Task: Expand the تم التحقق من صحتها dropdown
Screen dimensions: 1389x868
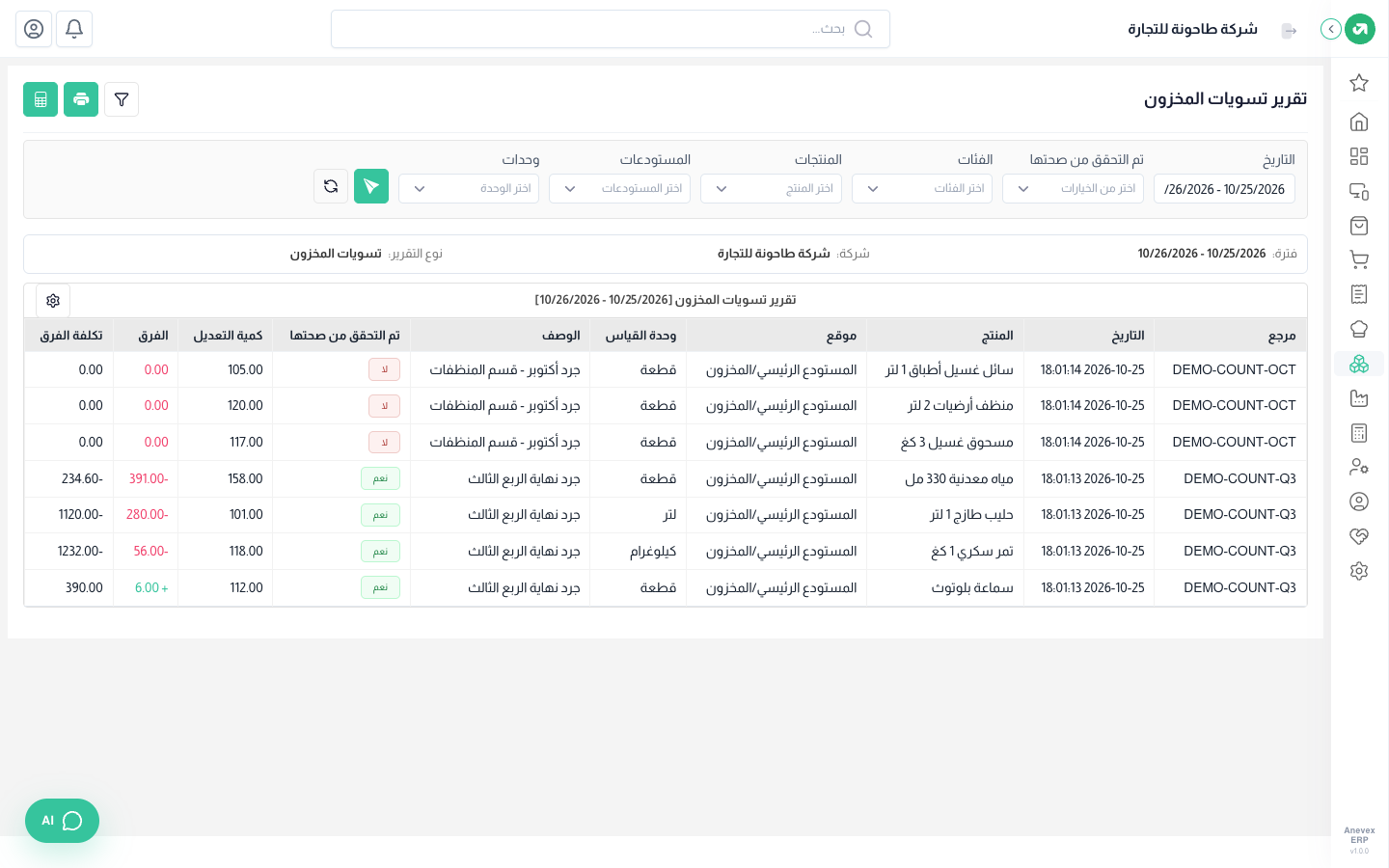Action: point(1073,189)
